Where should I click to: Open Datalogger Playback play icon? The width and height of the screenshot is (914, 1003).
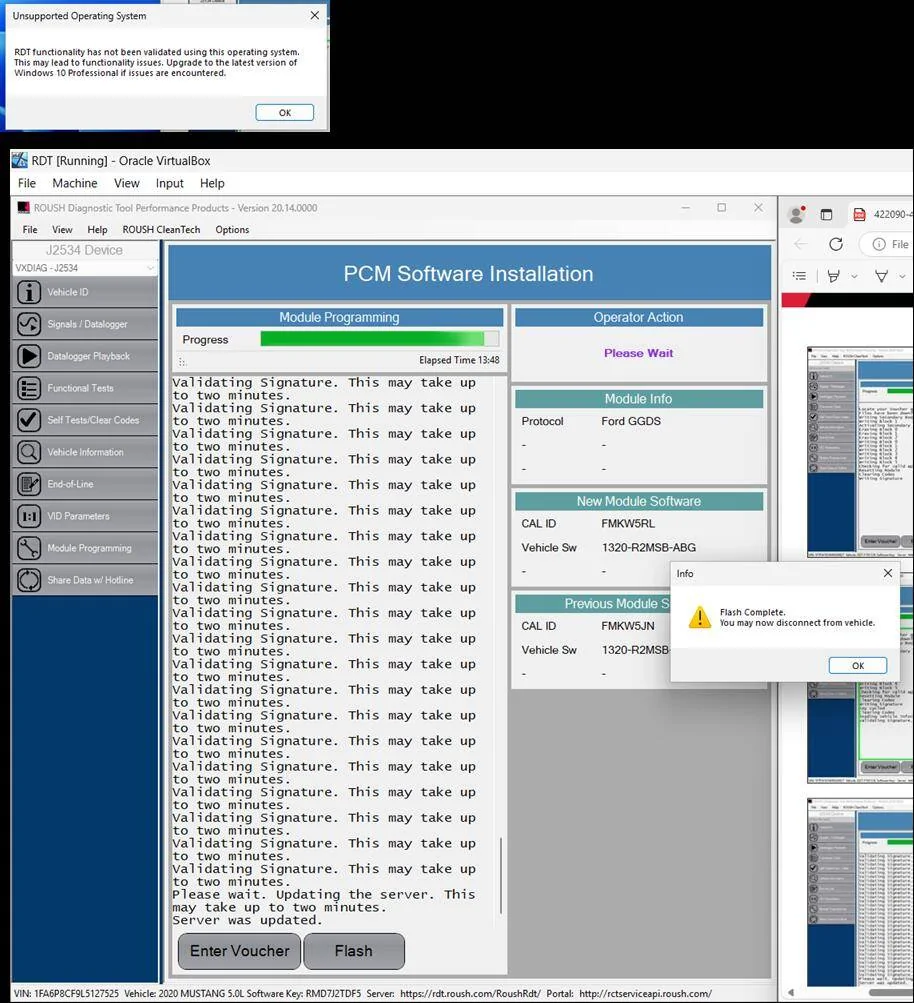tap(29, 356)
